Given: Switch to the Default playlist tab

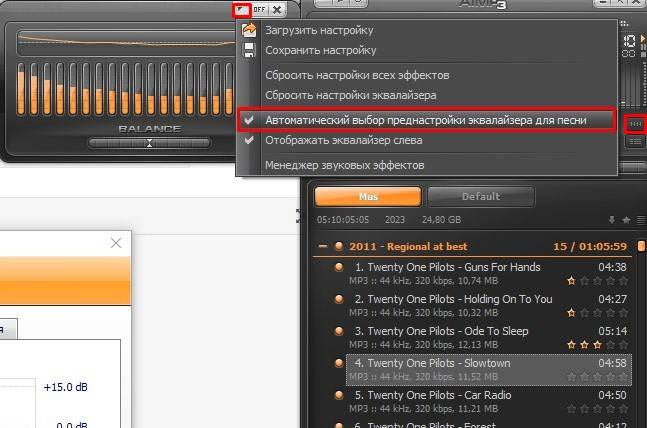Looking at the screenshot, I should click(481, 196).
